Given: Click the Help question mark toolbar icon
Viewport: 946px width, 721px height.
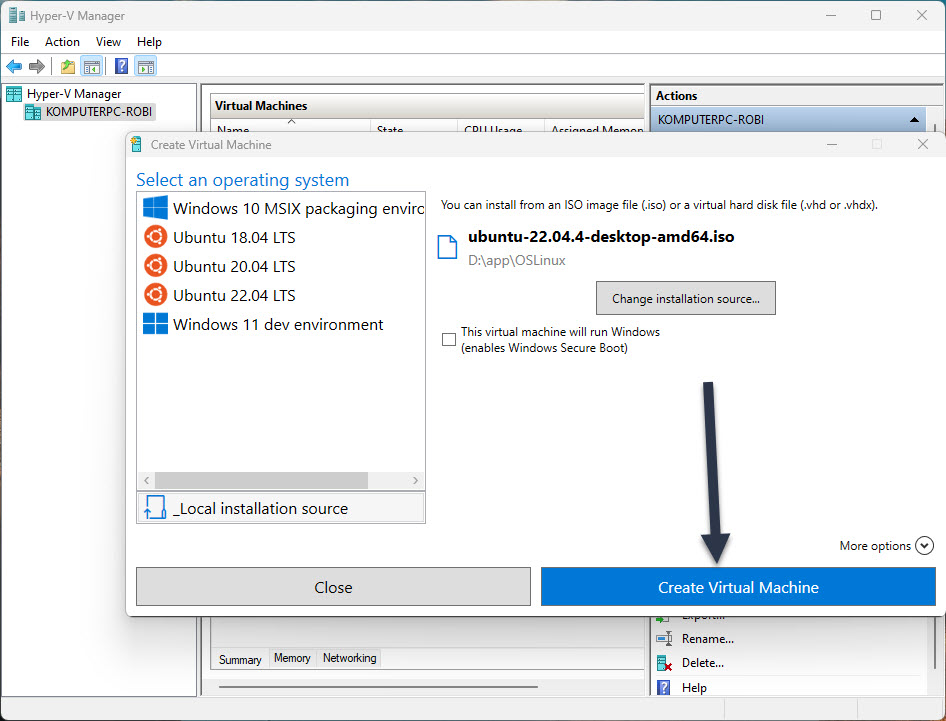Looking at the screenshot, I should [x=120, y=66].
